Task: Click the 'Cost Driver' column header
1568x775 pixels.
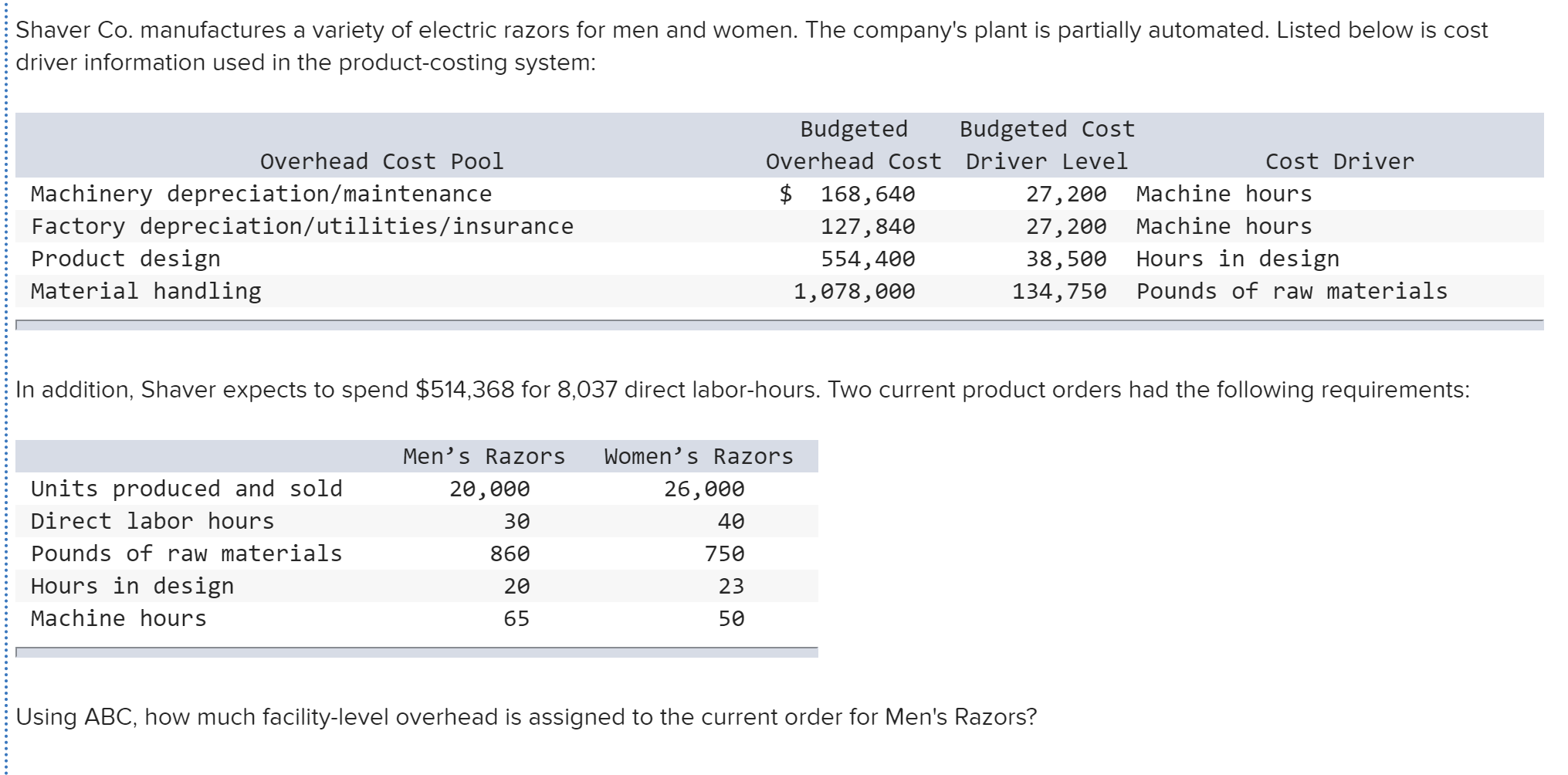Action: pos(1339,161)
